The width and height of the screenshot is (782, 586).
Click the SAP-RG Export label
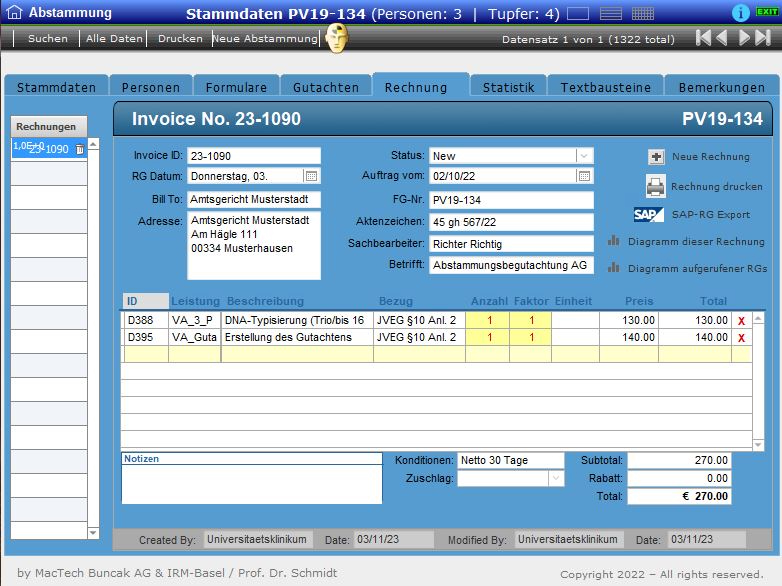[711, 214]
